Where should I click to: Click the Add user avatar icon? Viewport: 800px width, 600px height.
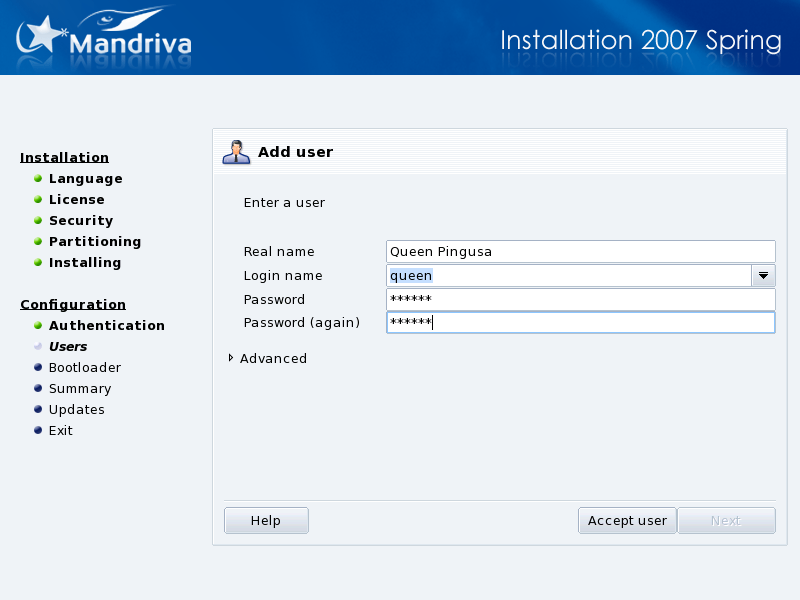236,152
